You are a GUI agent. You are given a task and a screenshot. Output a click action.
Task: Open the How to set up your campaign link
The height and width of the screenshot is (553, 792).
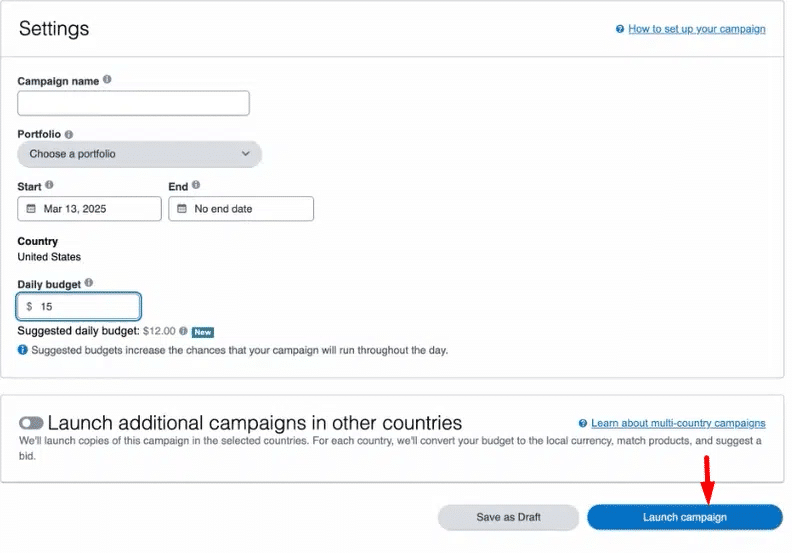(x=696, y=29)
